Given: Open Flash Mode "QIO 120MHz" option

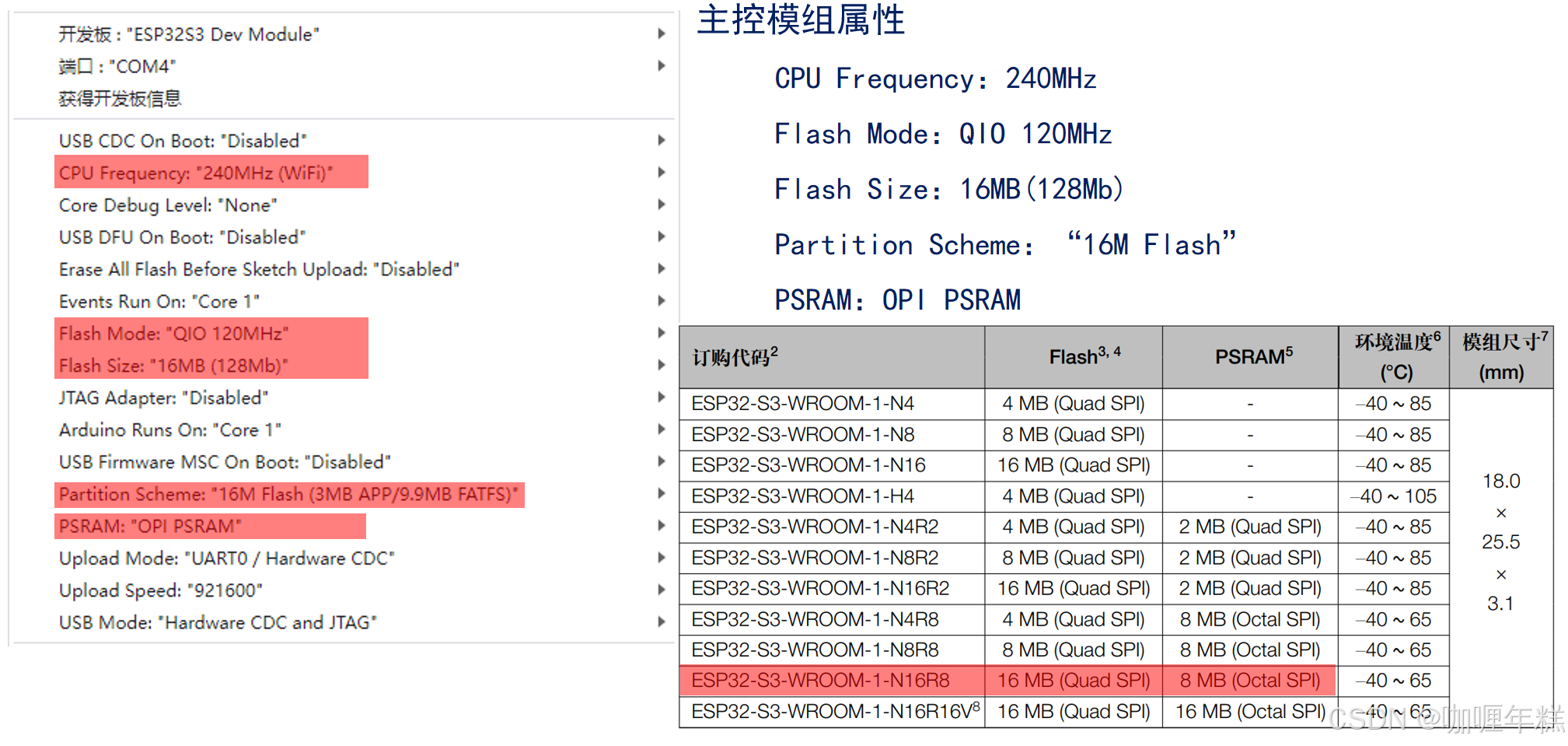Looking at the screenshot, I should pos(342,333).
